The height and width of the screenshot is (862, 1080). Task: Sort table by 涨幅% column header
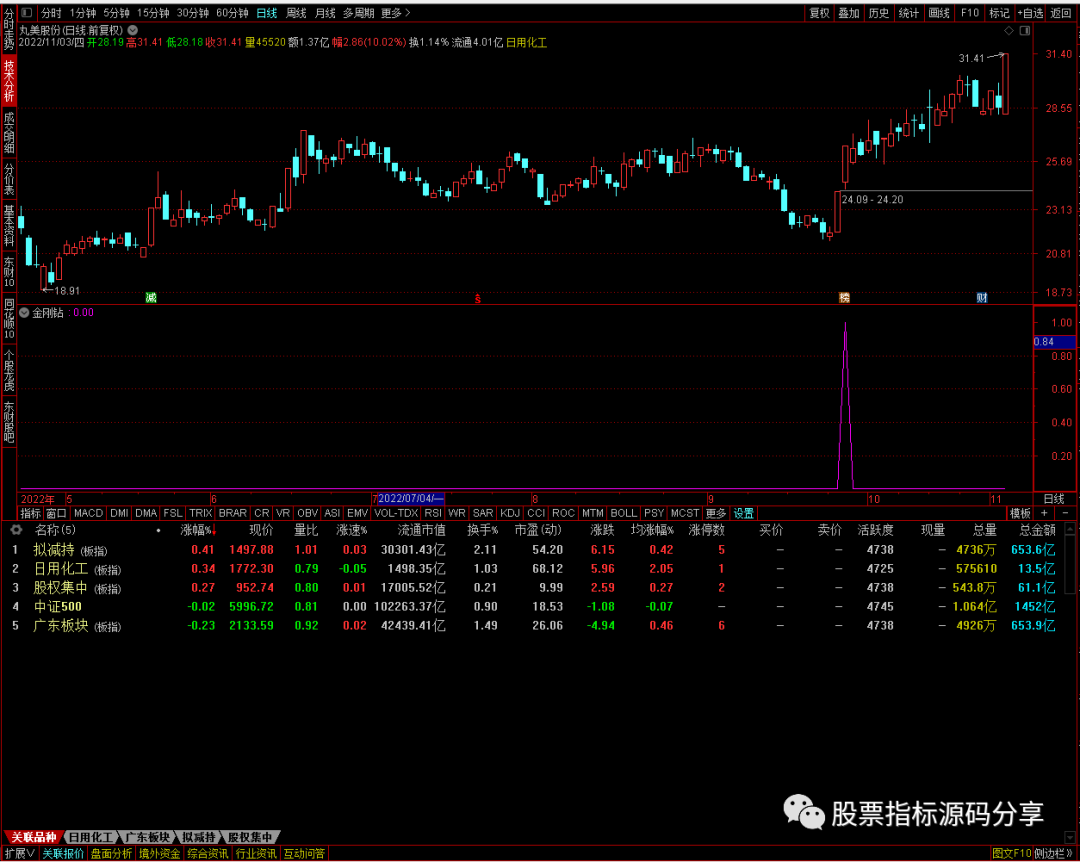(x=198, y=531)
